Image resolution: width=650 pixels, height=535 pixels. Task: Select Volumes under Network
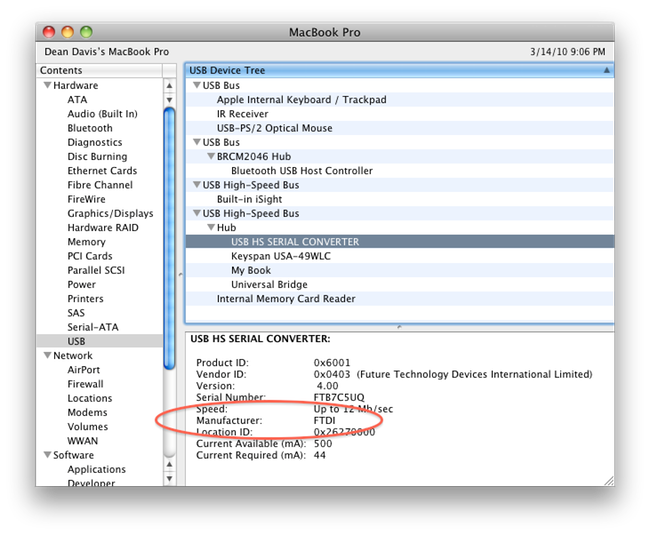(x=87, y=427)
